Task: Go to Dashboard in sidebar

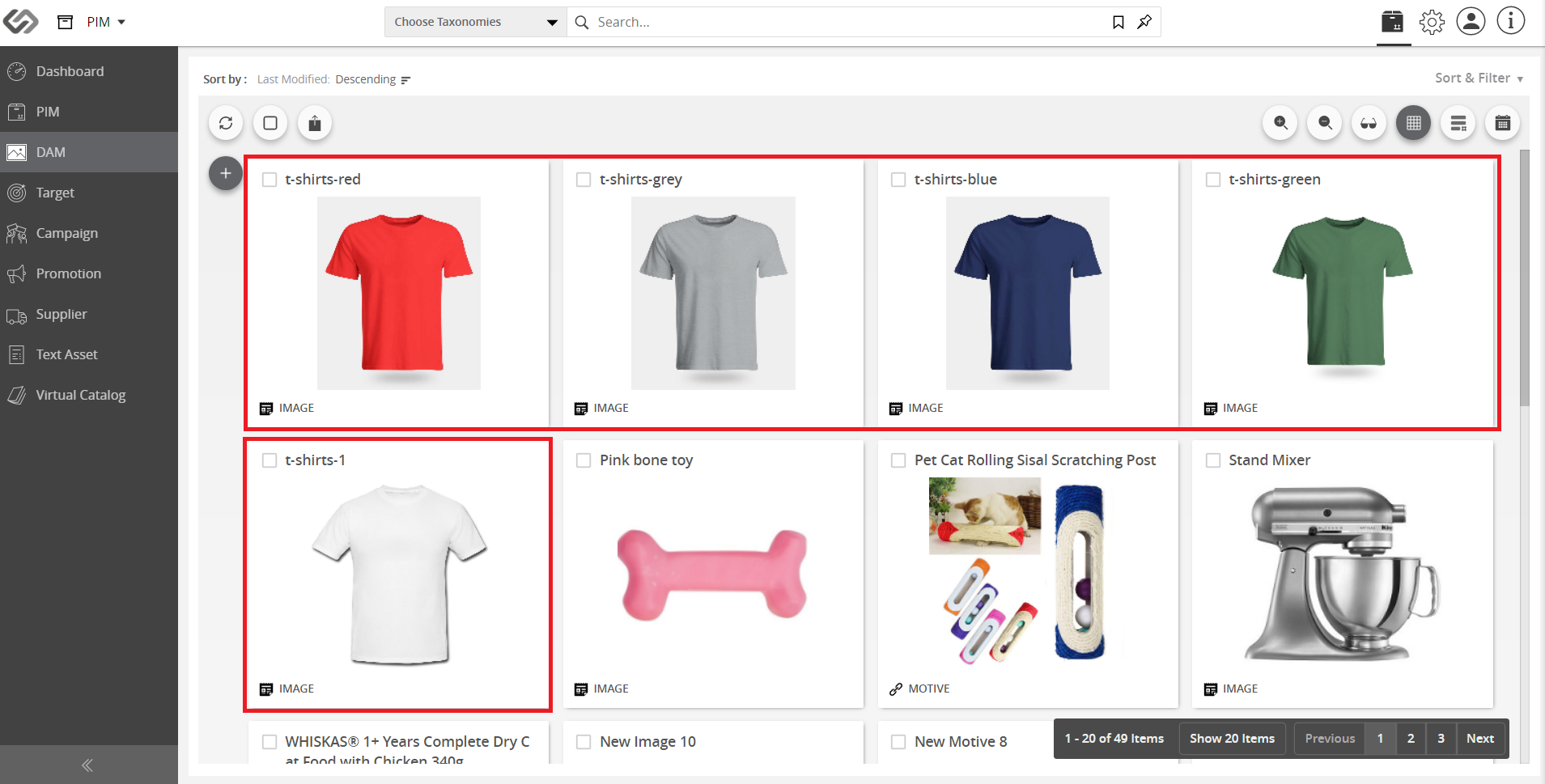Action: coord(89,71)
